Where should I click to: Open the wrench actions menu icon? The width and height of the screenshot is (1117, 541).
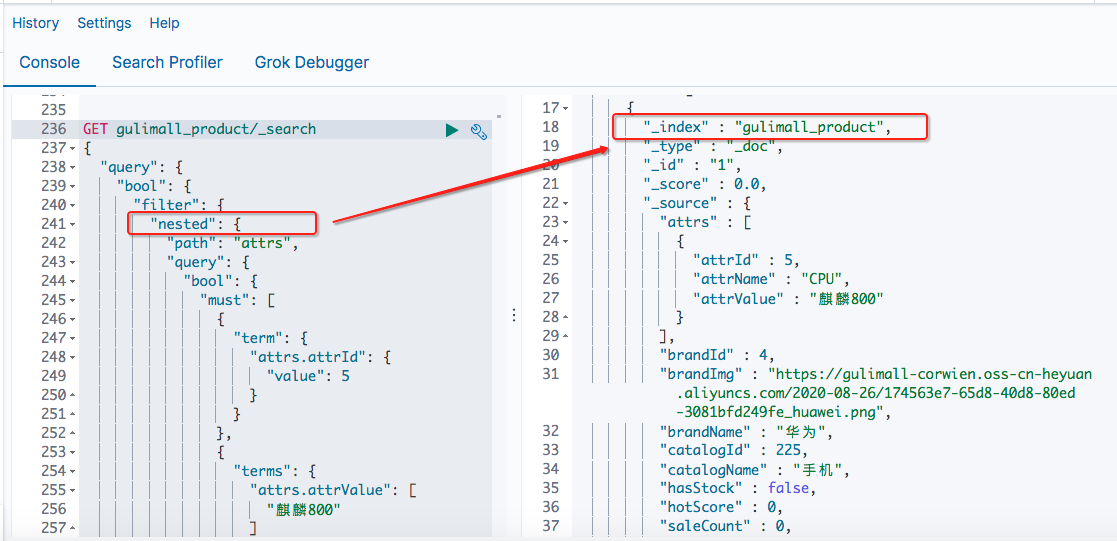[478, 130]
